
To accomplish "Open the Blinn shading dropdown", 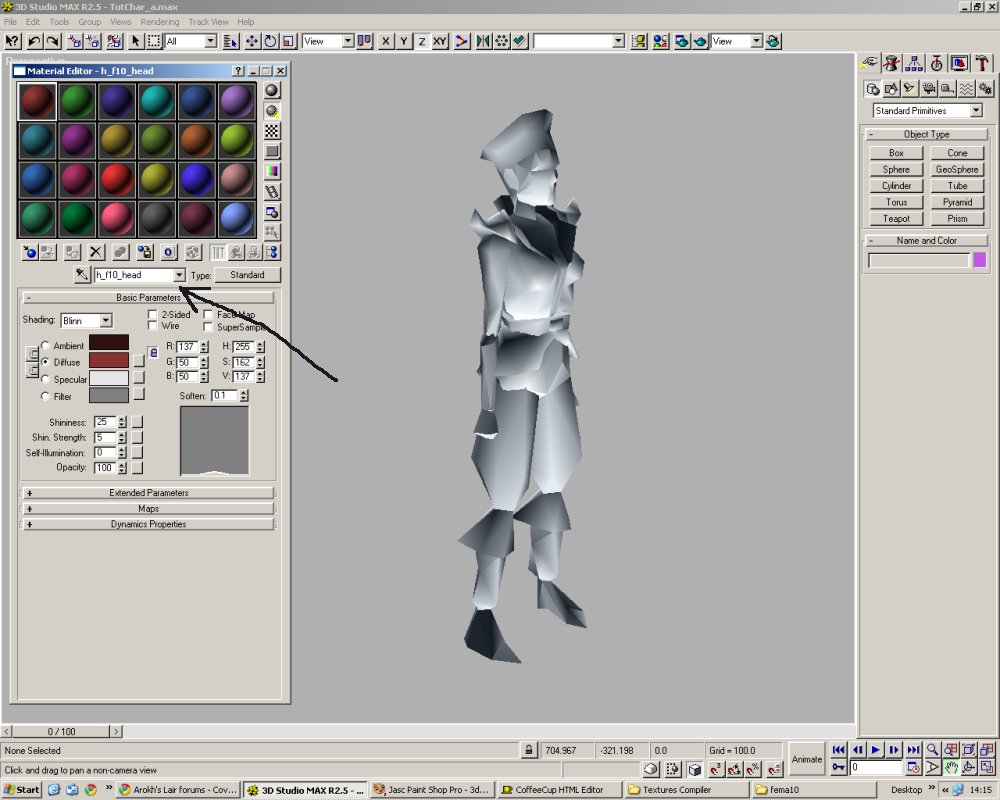I will click(x=106, y=320).
